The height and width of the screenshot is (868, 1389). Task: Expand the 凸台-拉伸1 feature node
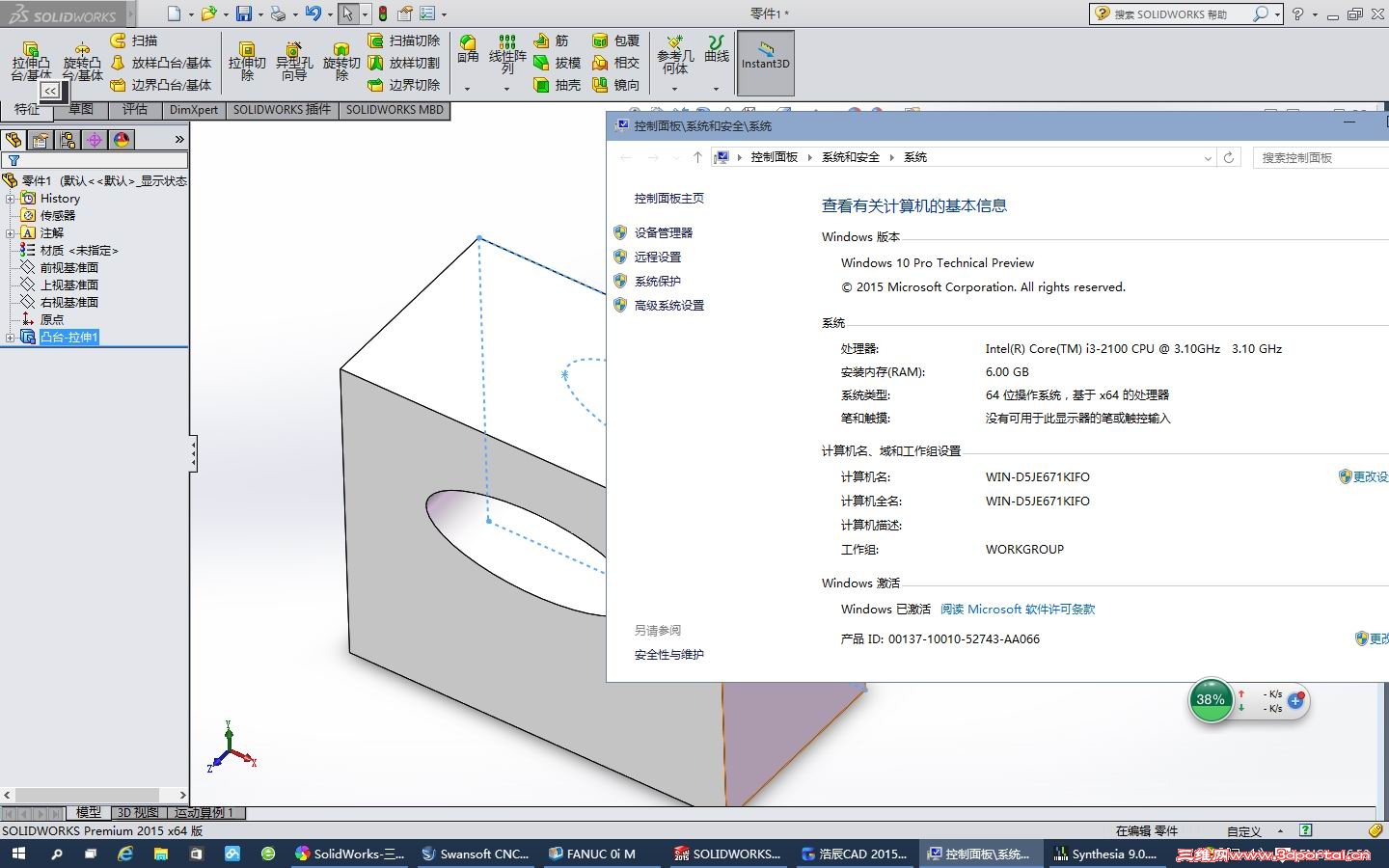click(x=10, y=338)
